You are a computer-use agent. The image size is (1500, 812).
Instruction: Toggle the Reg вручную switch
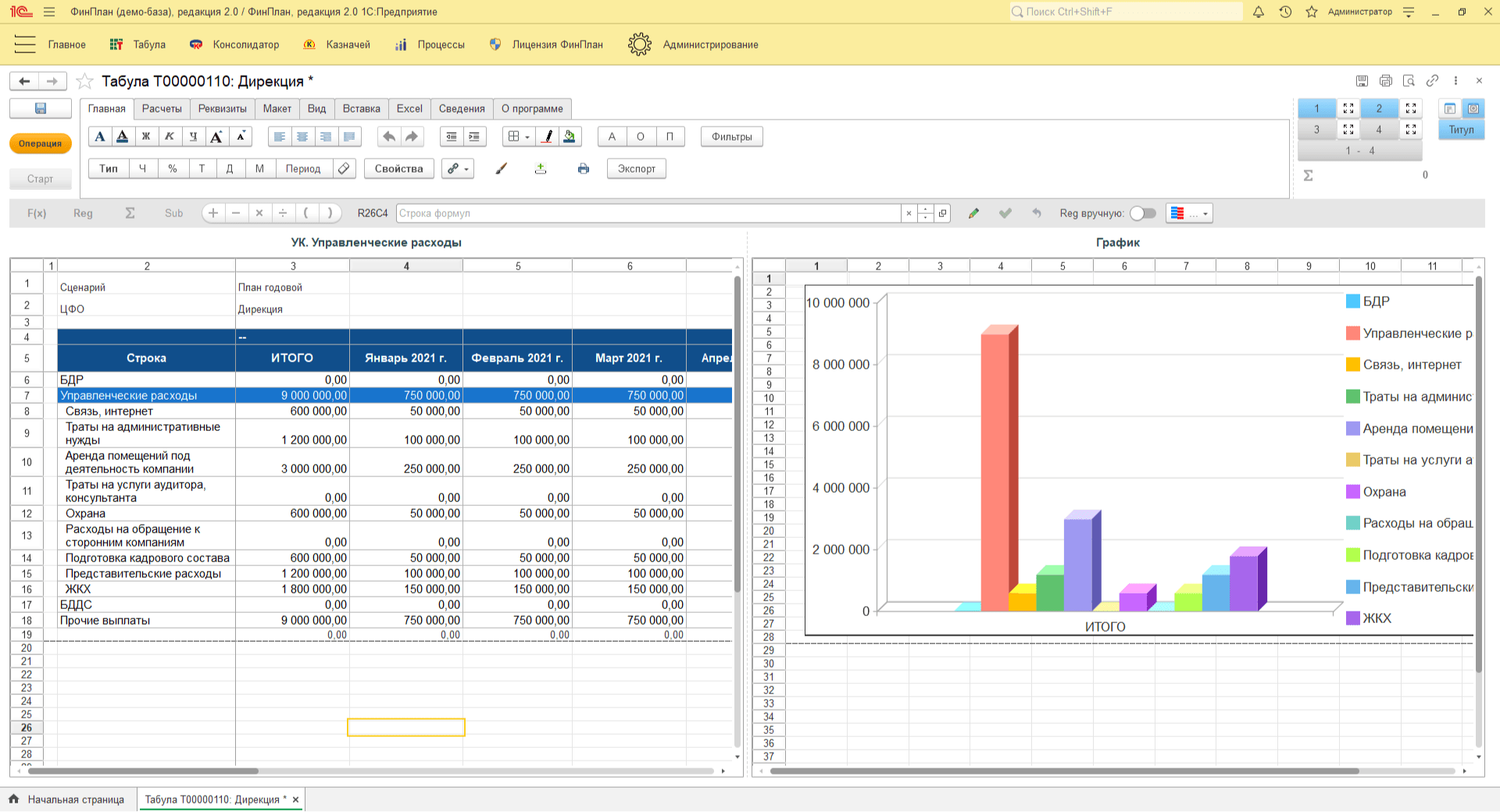[1142, 213]
